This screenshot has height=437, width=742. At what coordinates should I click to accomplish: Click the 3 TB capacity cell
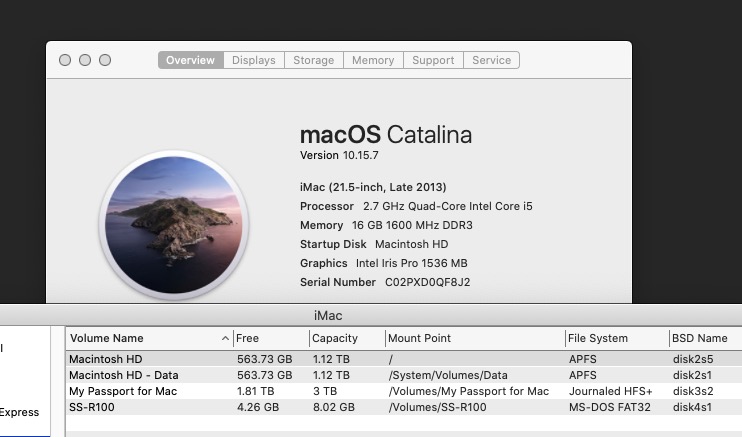(325, 391)
